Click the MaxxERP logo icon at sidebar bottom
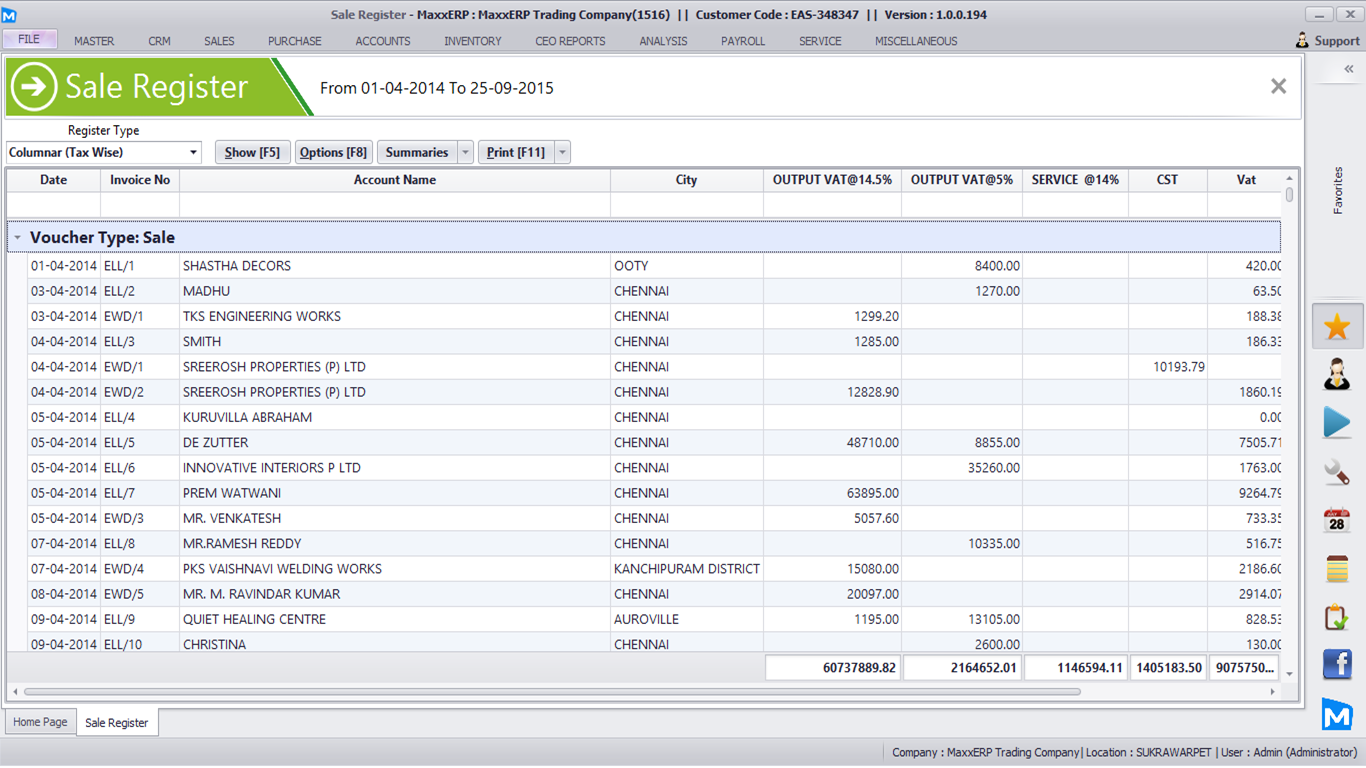 click(1337, 714)
